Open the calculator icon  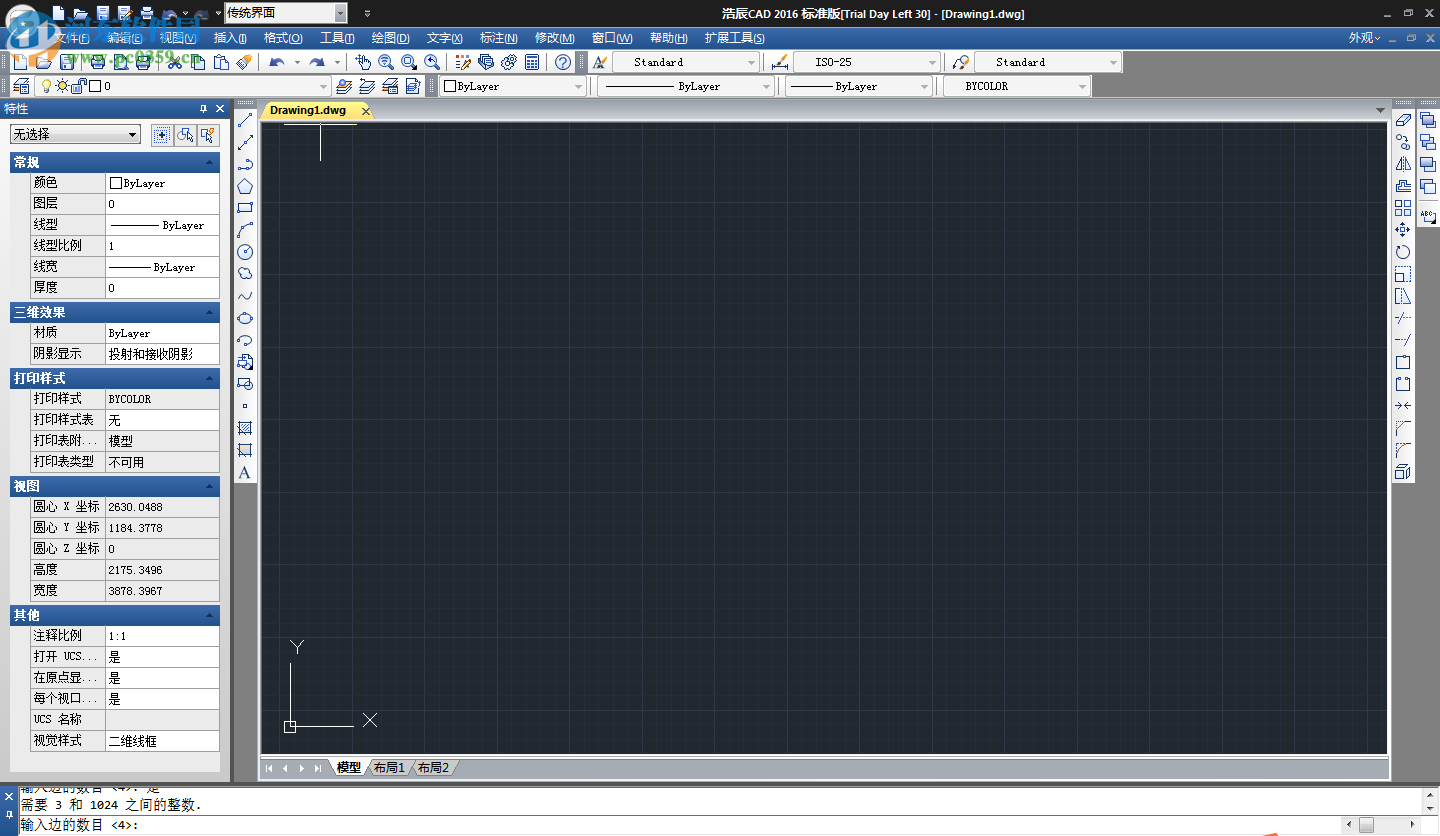[532, 62]
